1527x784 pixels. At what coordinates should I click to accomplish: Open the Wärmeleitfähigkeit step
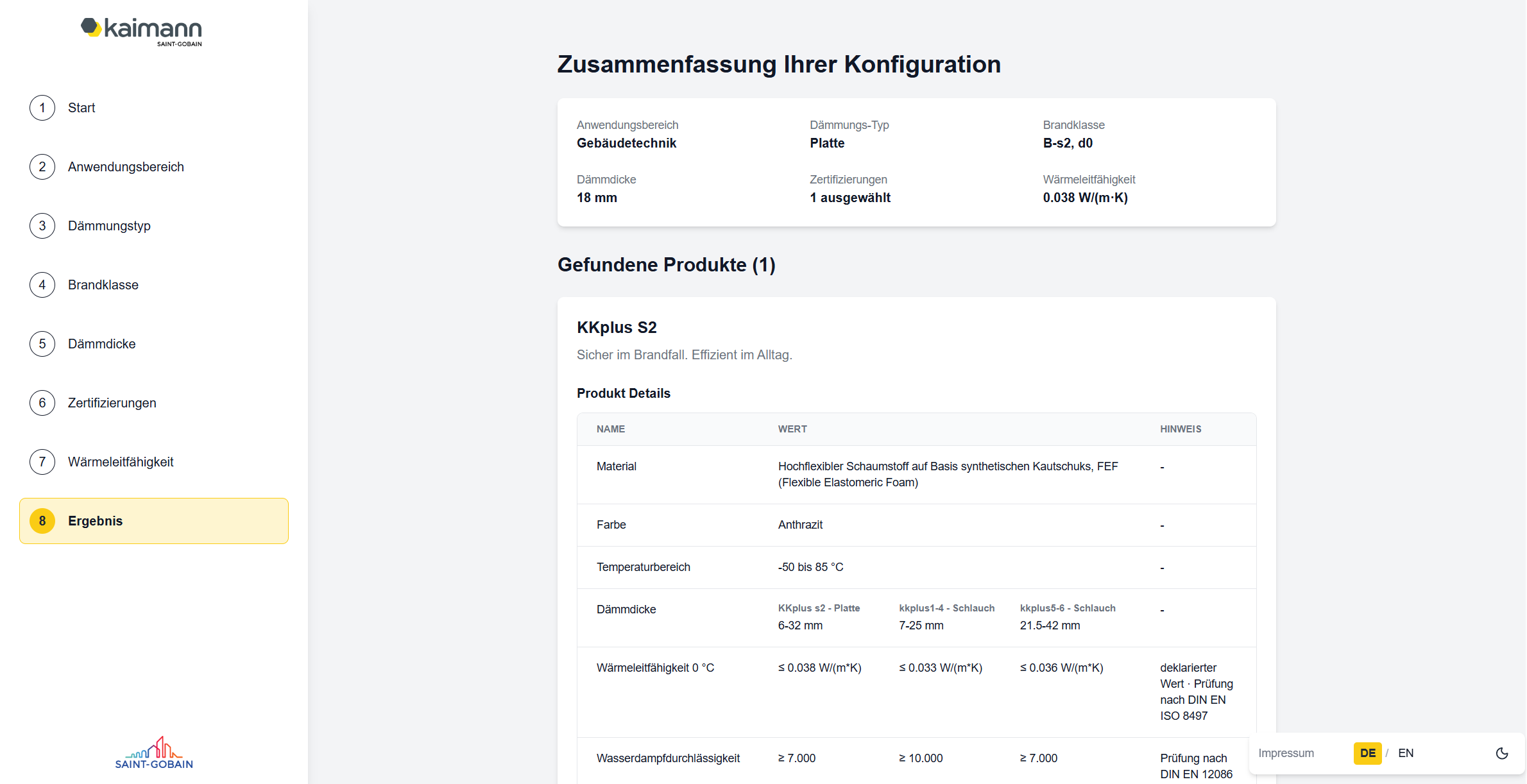154,462
